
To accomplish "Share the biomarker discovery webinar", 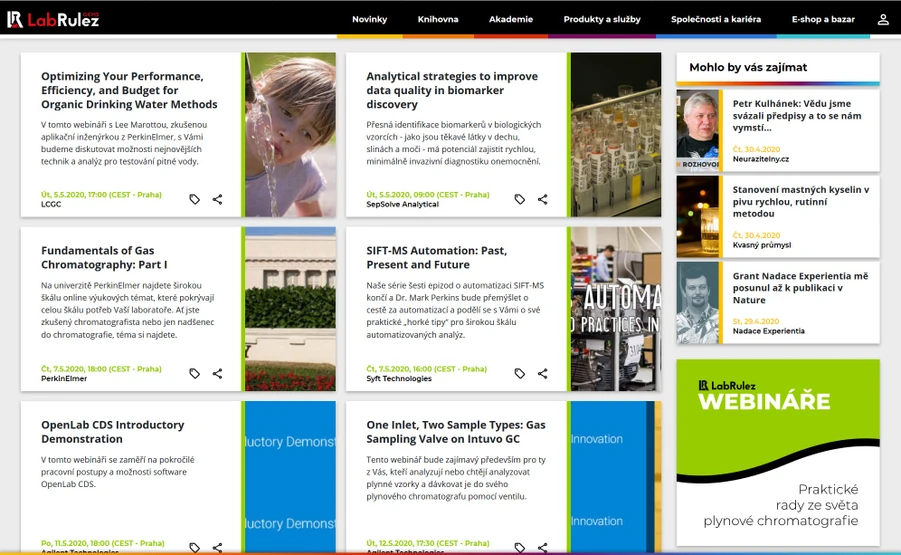I will (x=542, y=199).
